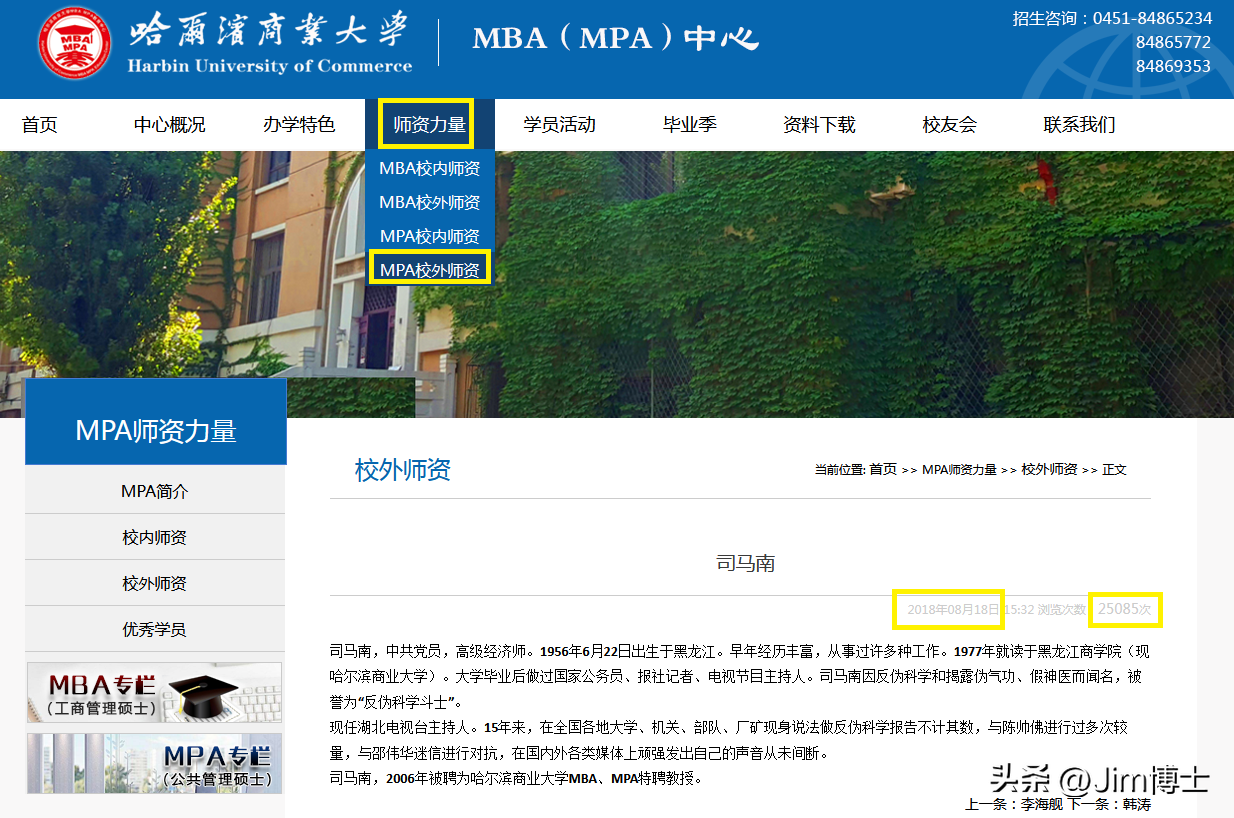Choose MPA校内师资 from the dropdown
This screenshot has height=818, width=1234.
click(430, 236)
